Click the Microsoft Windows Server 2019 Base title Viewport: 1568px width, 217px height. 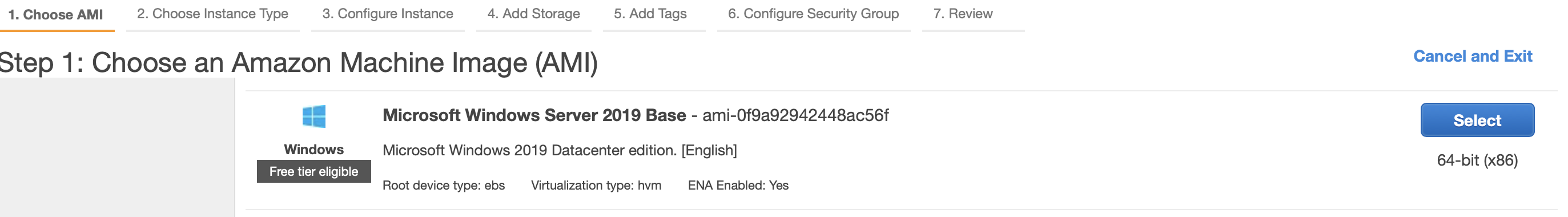(x=534, y=115)
